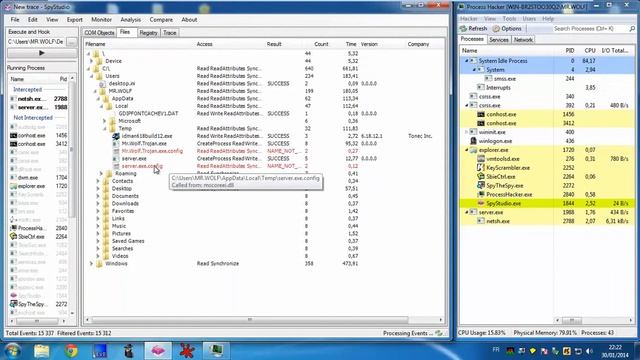Select the server.exe file icon in tree
The height and width of the screenshot is (360, 640).
116,158
